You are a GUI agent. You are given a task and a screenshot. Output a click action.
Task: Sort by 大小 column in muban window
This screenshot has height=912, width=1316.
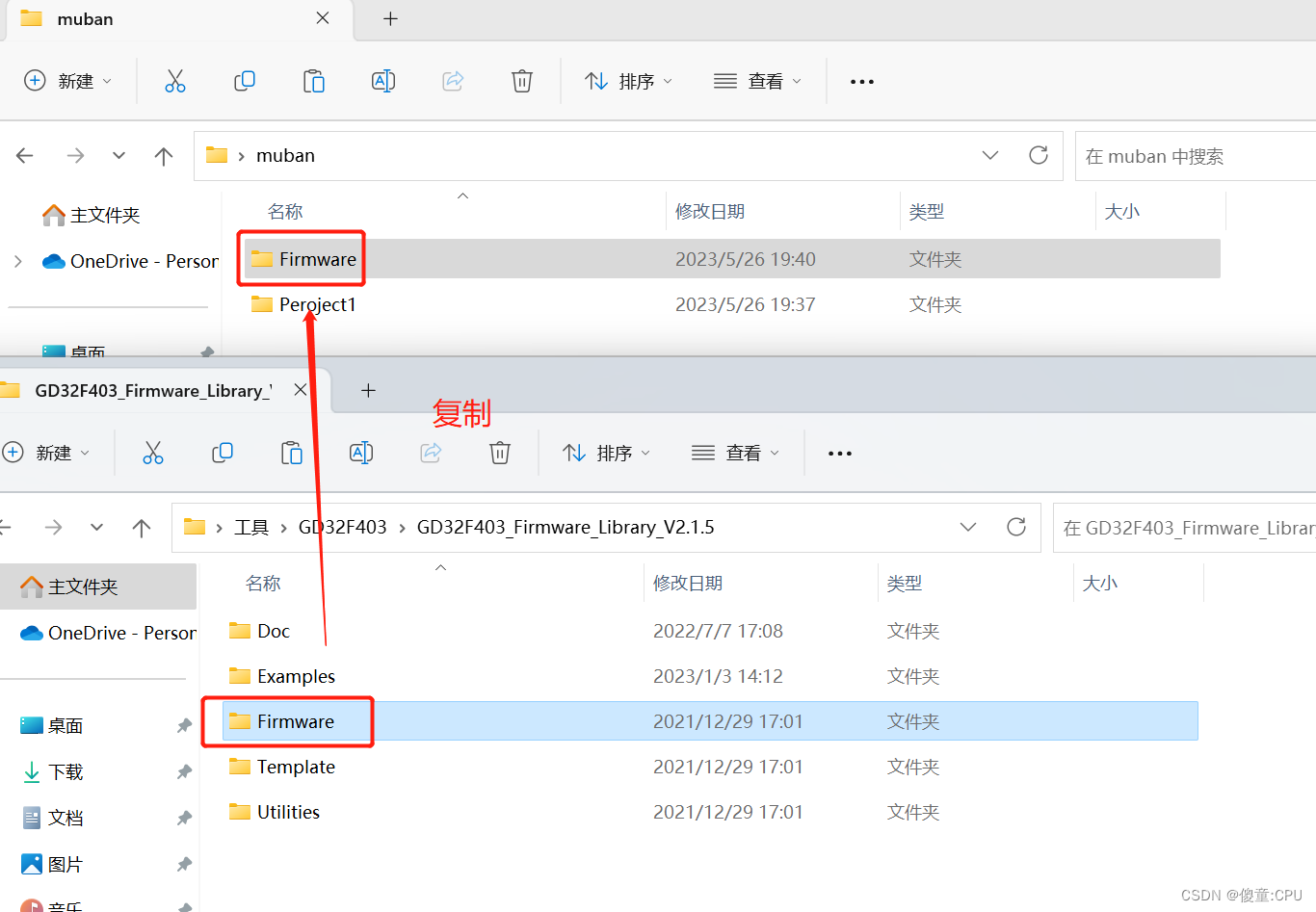[1122, 211]
